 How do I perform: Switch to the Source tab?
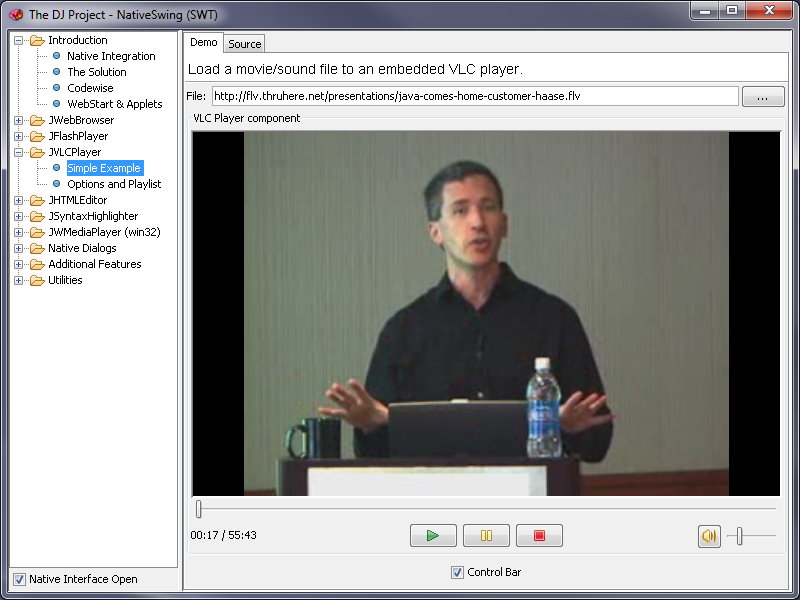tap(244, 43)
